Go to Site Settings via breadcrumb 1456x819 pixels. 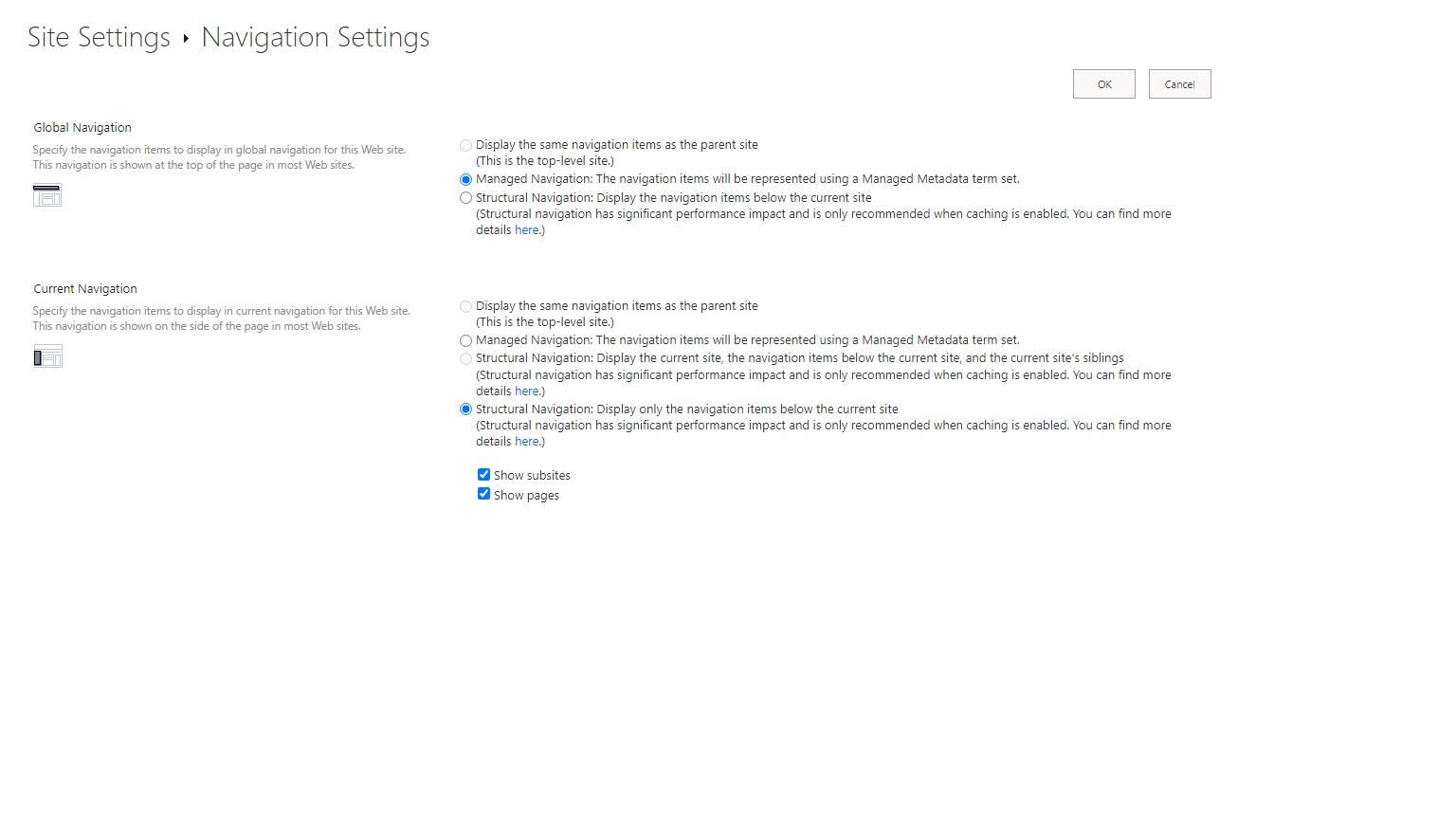coord(98,38)
